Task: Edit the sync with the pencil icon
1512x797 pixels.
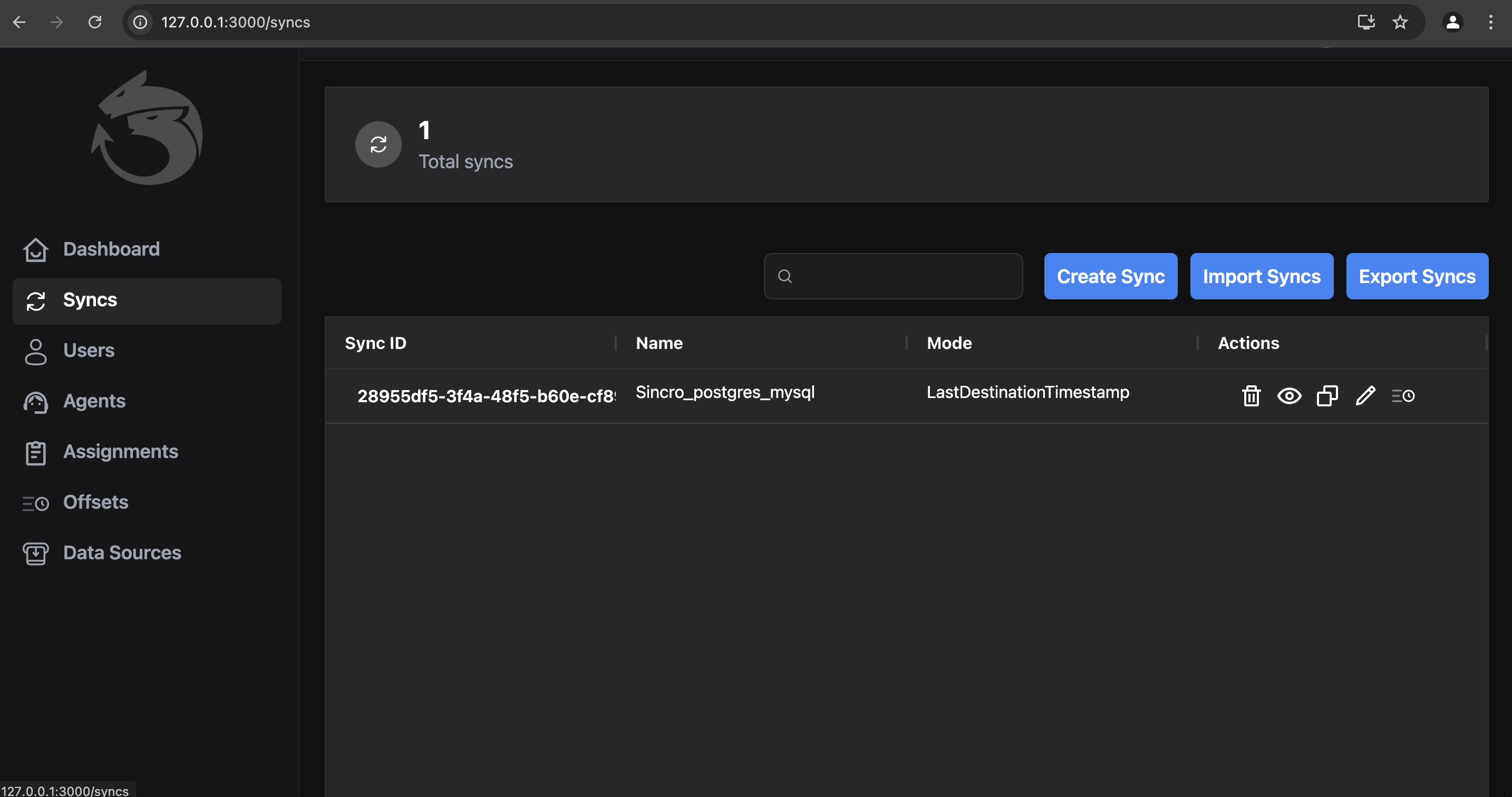Action: [1365, 395]
